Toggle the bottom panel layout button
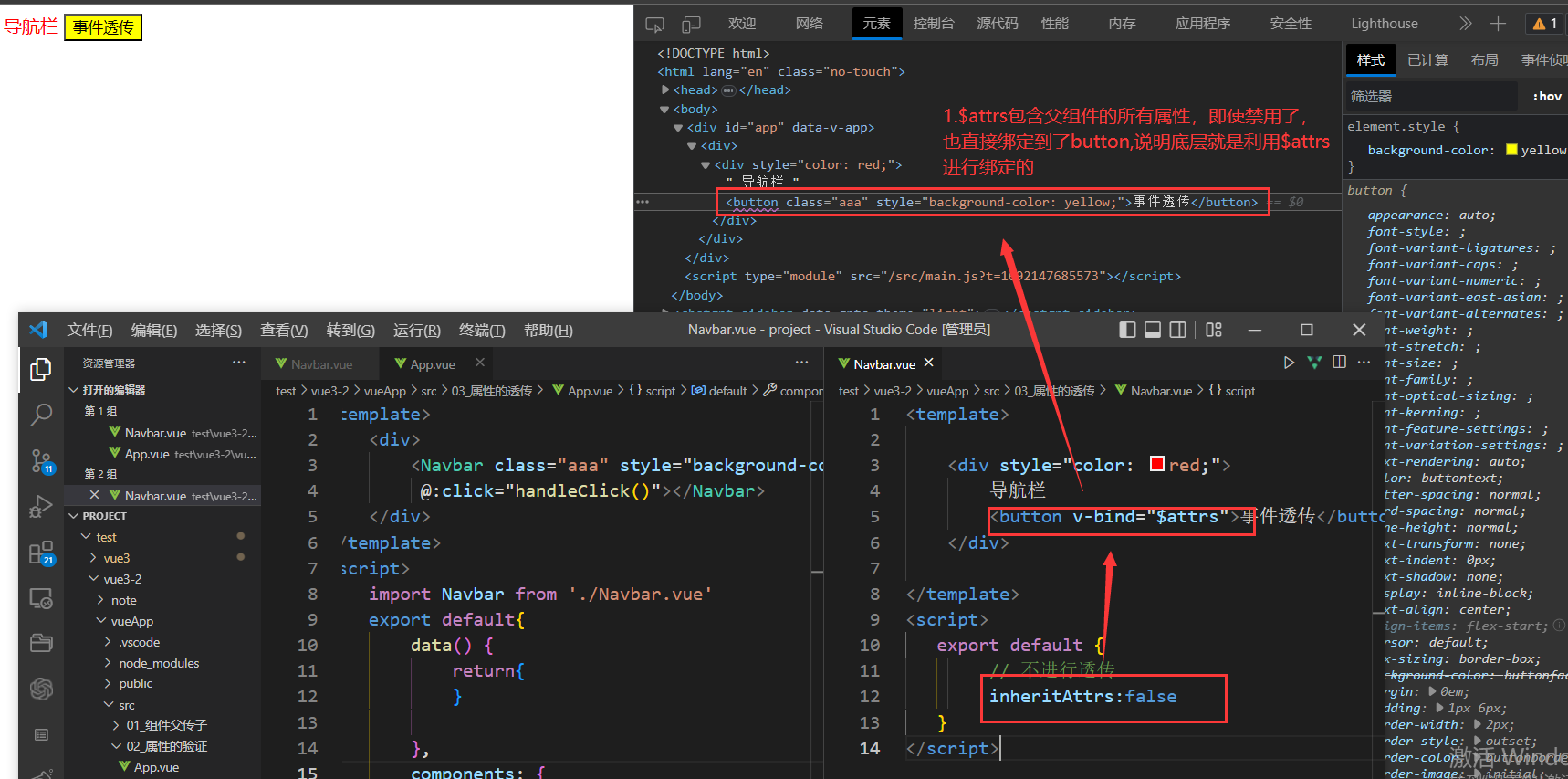 1153,330
